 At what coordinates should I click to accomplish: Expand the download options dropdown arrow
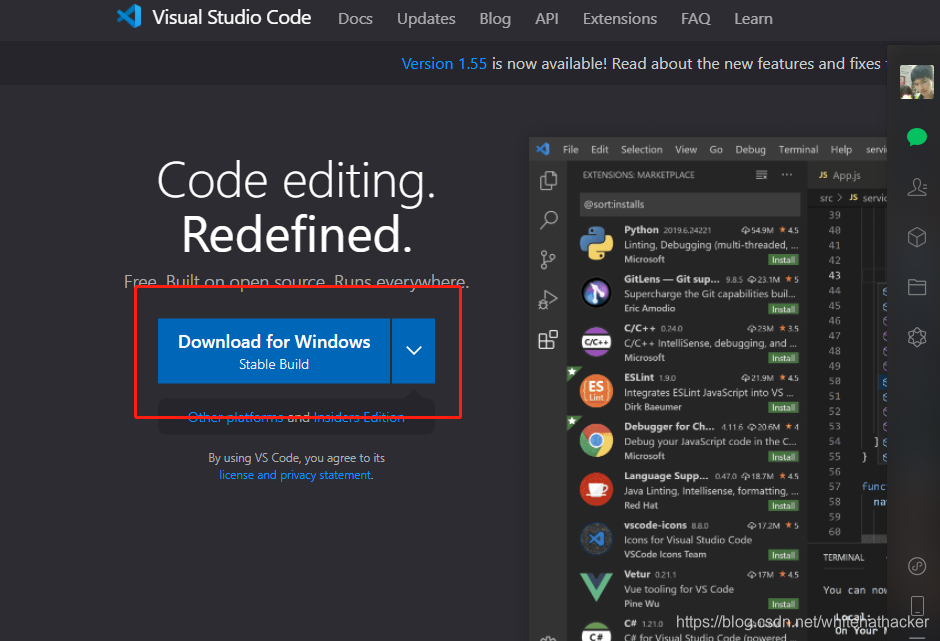414,351
